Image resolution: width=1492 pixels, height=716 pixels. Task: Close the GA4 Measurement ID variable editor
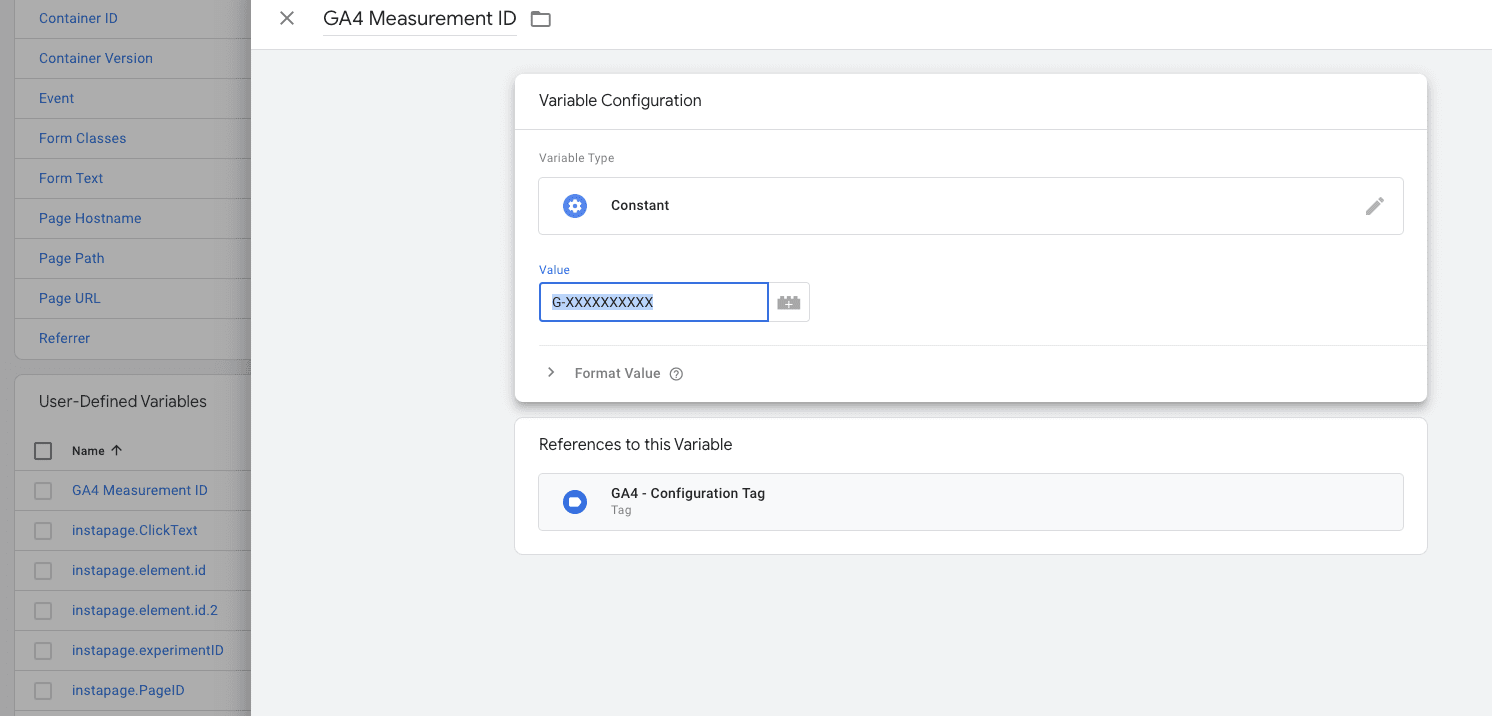coord(286,18)
